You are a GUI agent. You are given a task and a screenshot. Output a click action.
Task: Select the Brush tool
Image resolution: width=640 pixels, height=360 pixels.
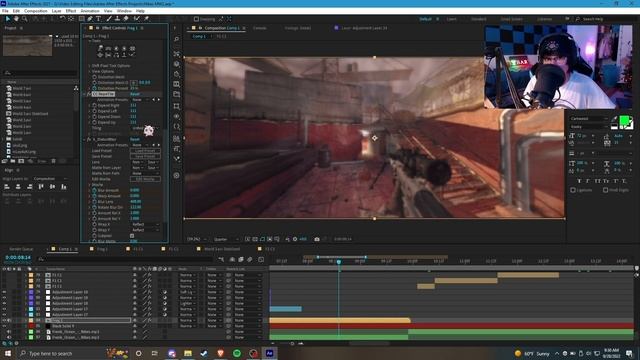click(x=109, y=19)
